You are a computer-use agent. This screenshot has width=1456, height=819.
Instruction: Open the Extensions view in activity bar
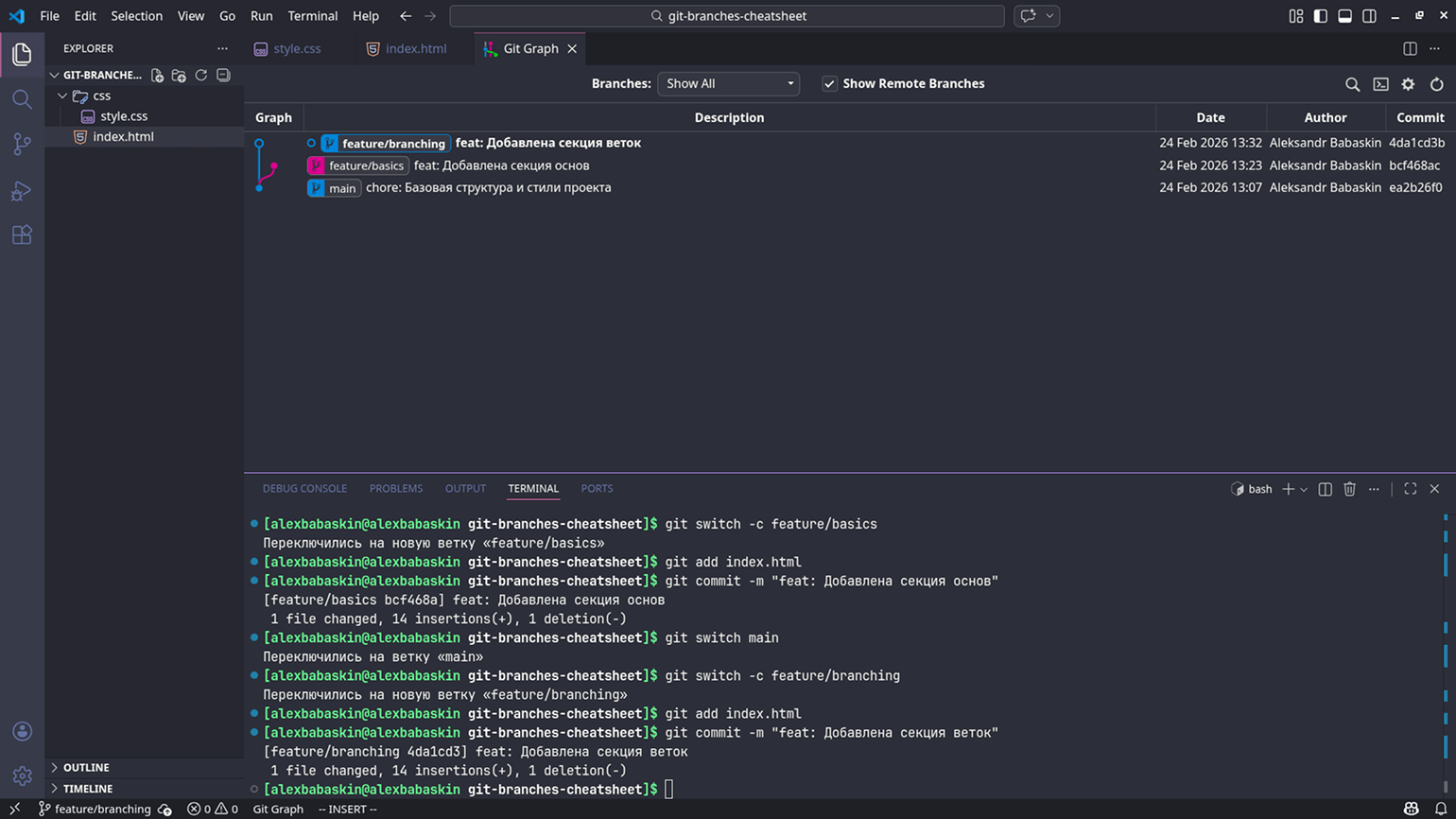(x=22, y=235)
